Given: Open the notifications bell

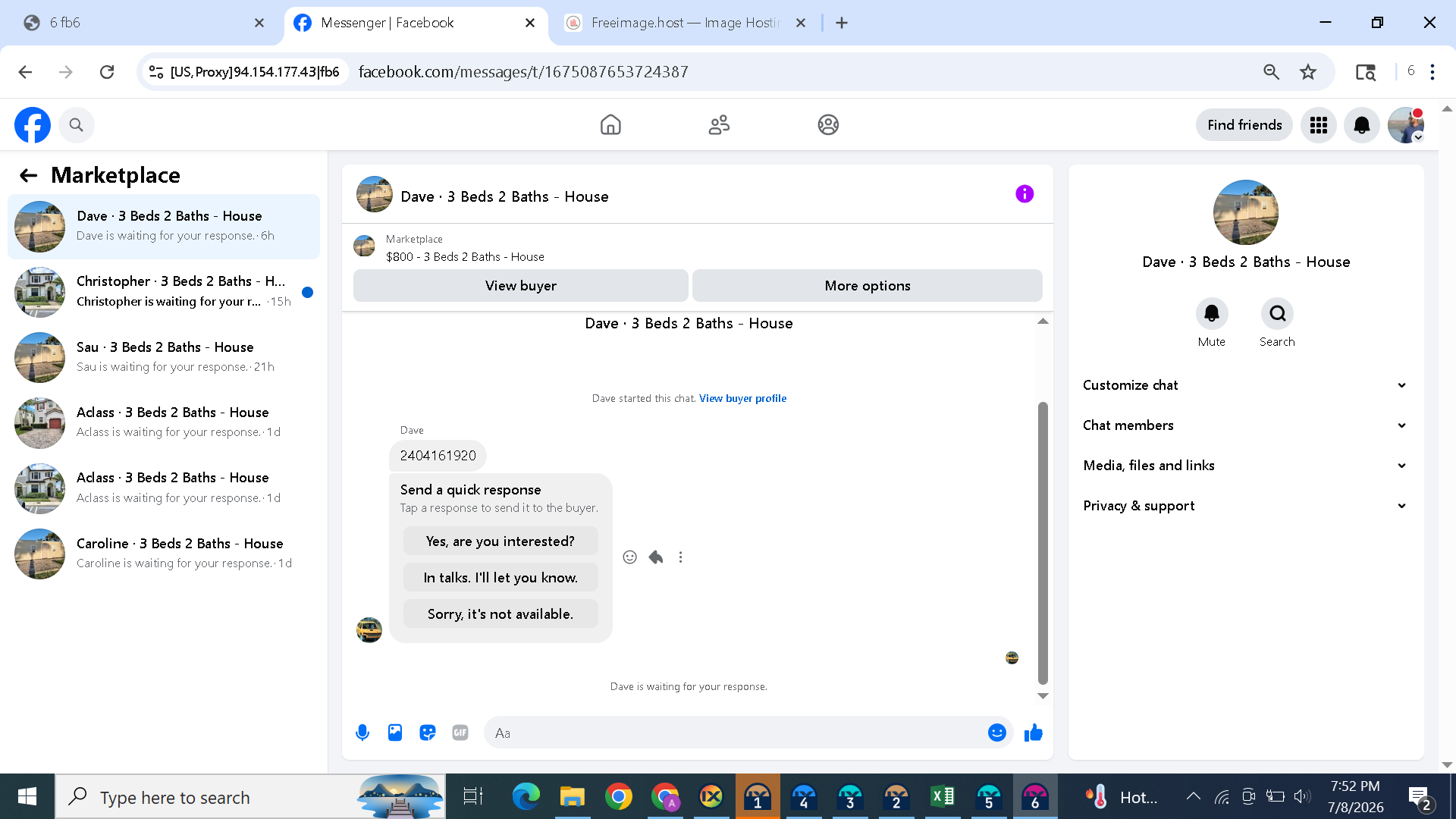Looking at the screenshot, I should (x=1362, y=125).
